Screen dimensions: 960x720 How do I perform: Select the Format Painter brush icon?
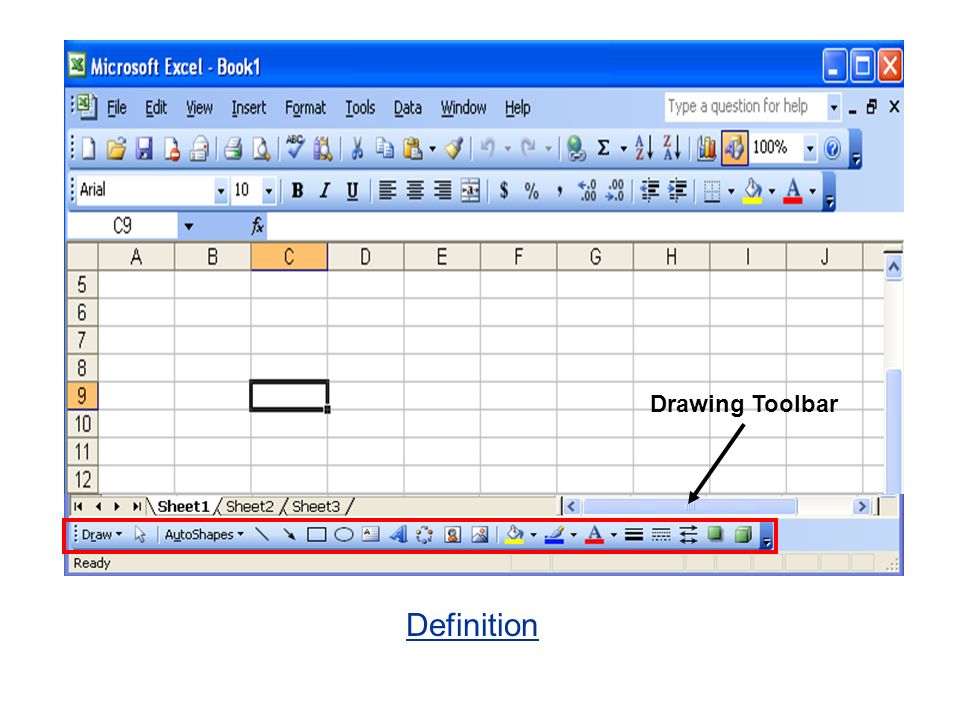pyautogui.click(x=454, y=148)
